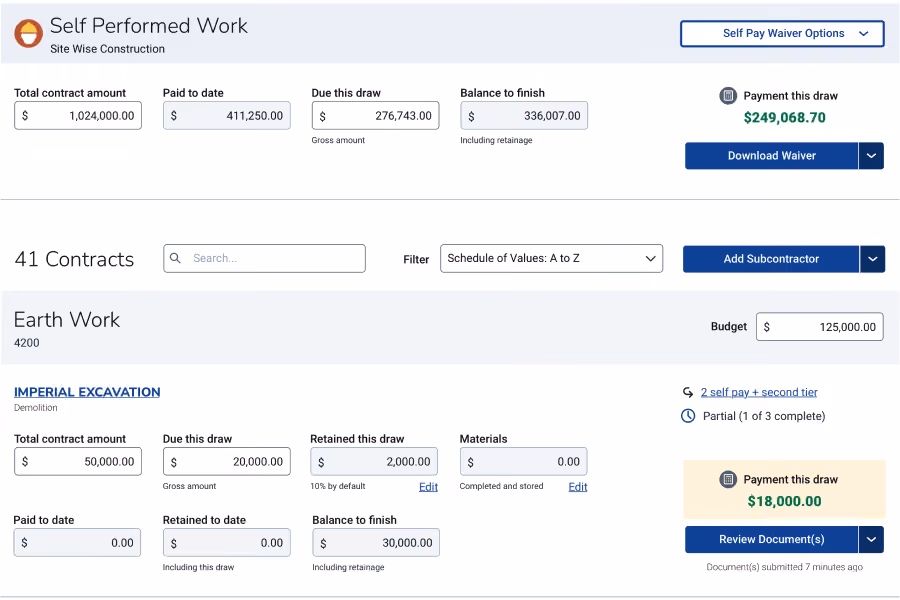Viewport: 900px width, 600px height.
Task: Click the Review Document(s) button
Action: (771, 540)
